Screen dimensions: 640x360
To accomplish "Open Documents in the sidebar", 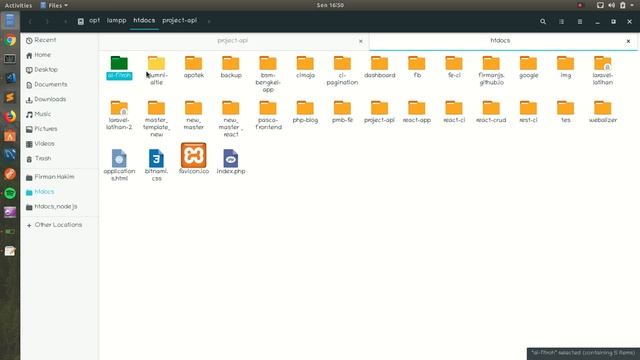I will coord(59,84).
